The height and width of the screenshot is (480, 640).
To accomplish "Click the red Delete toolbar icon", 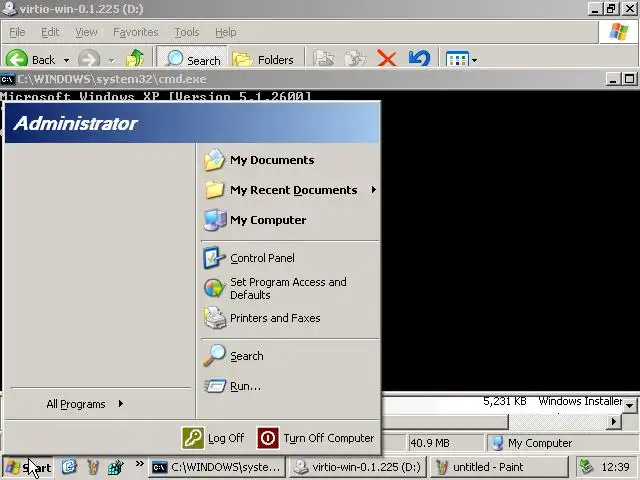I will coord(387,58).
